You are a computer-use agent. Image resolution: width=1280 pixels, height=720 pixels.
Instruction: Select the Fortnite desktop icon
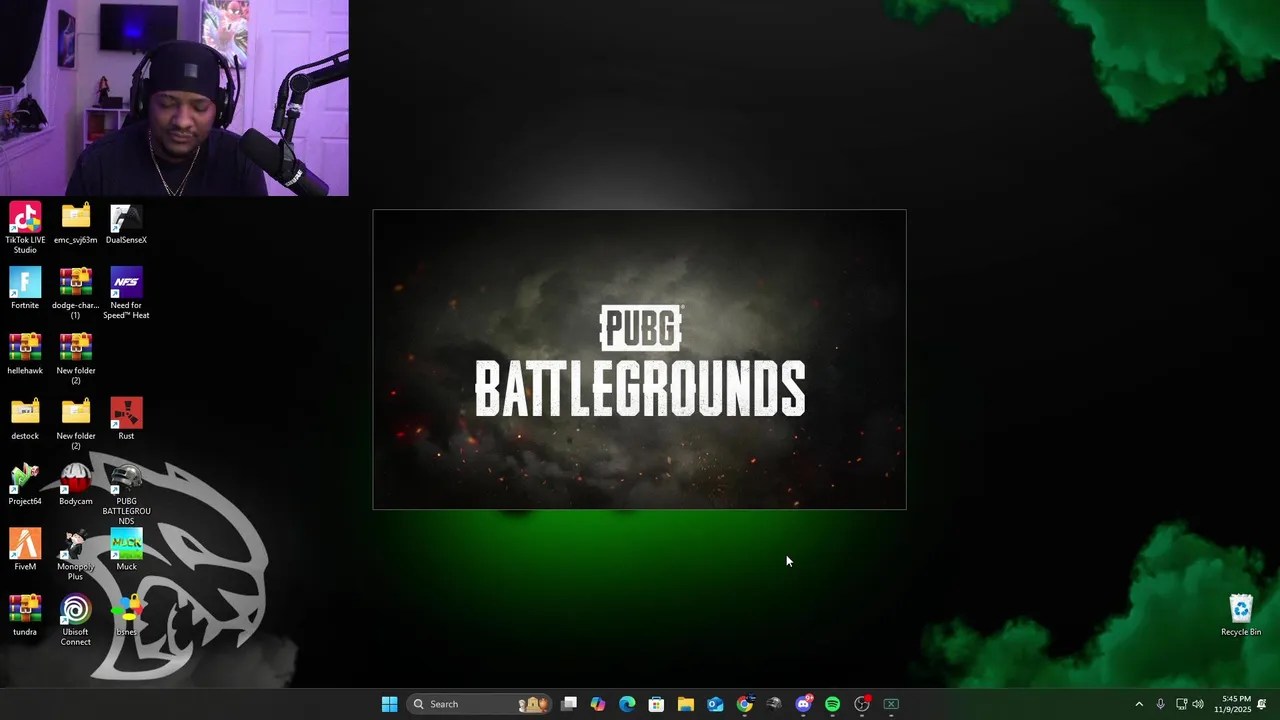[25, 289]
